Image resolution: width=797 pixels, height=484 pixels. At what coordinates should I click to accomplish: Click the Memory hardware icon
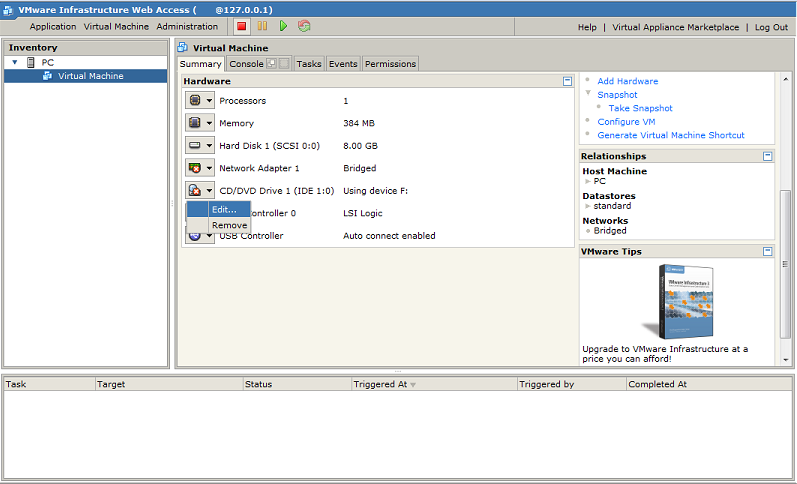(195, 123)
